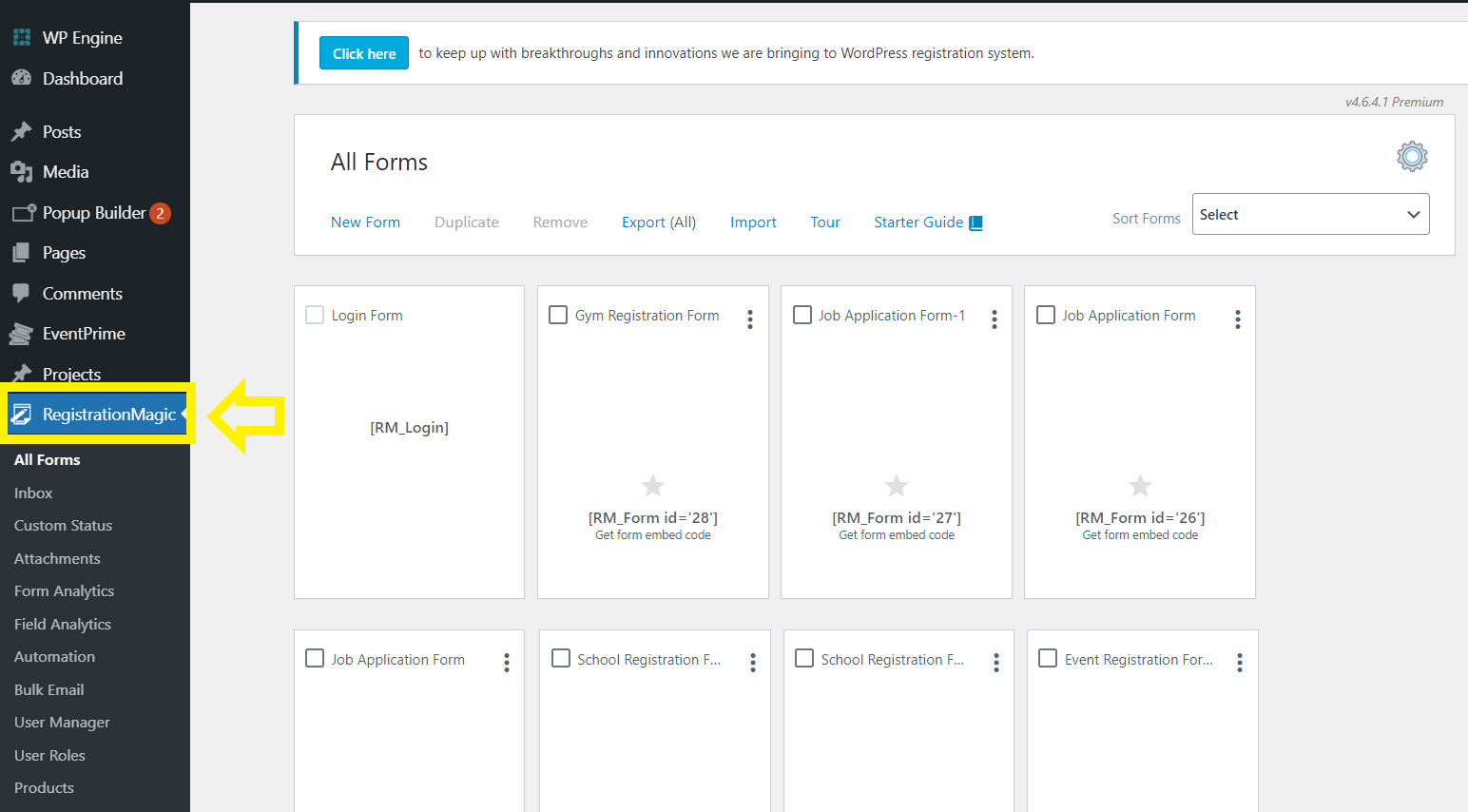Click the Projects pin icon
This screenshot has height=812, width=1468.
coord(22,374)
